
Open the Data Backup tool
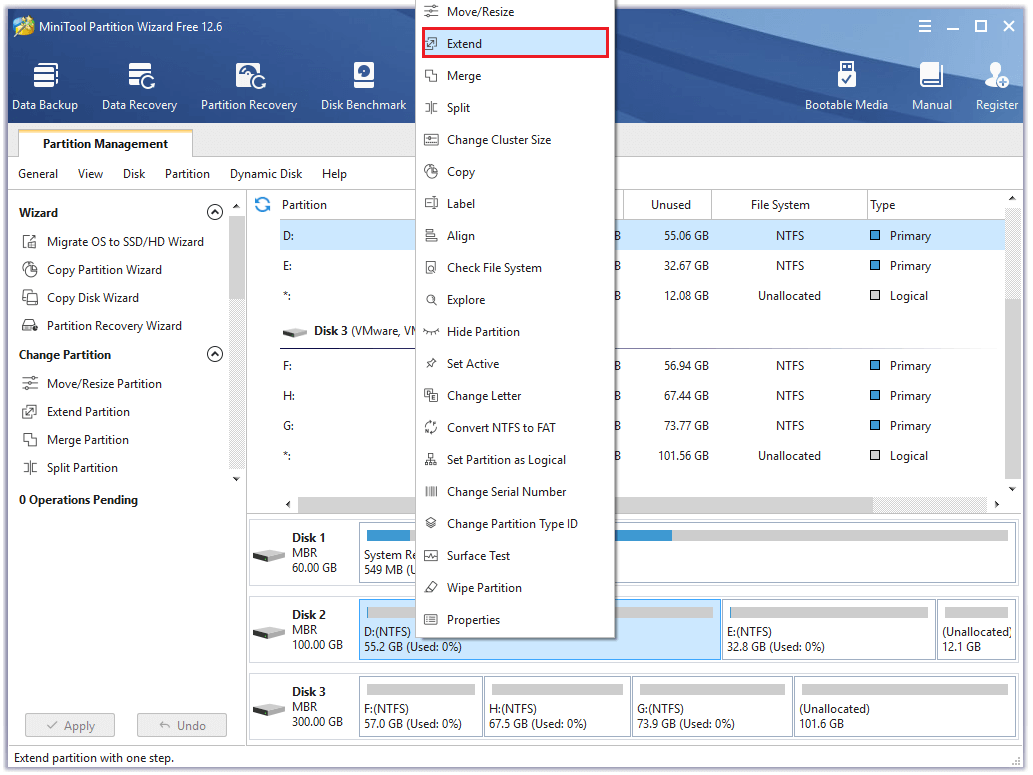click(x=45, y=87)
